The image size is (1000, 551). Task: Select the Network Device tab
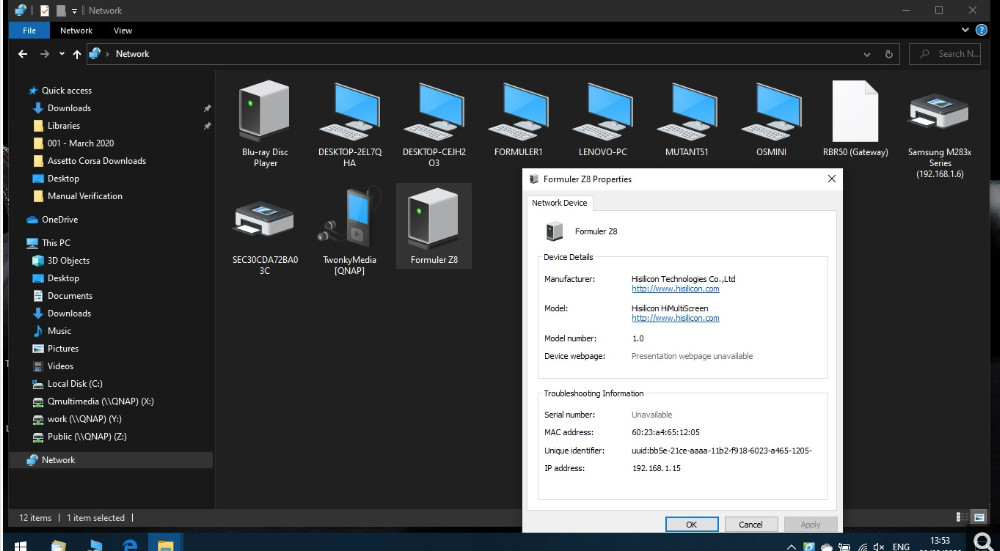(x=560, y=203)
